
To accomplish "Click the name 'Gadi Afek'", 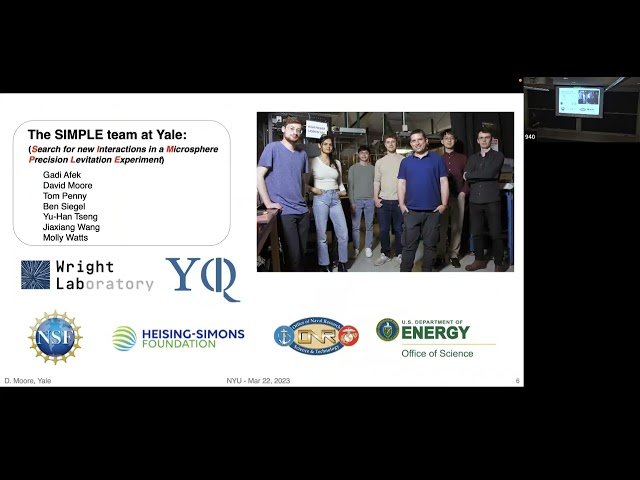I will (62, 175).
